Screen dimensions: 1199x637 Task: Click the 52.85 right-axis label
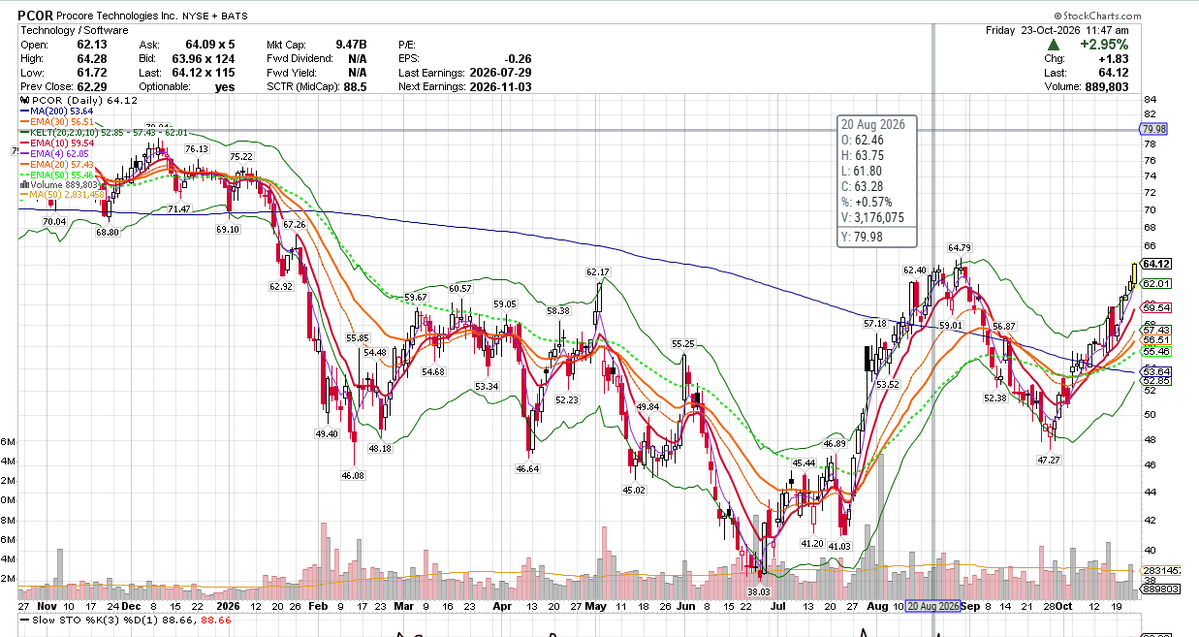click(x=1156, y=381)
